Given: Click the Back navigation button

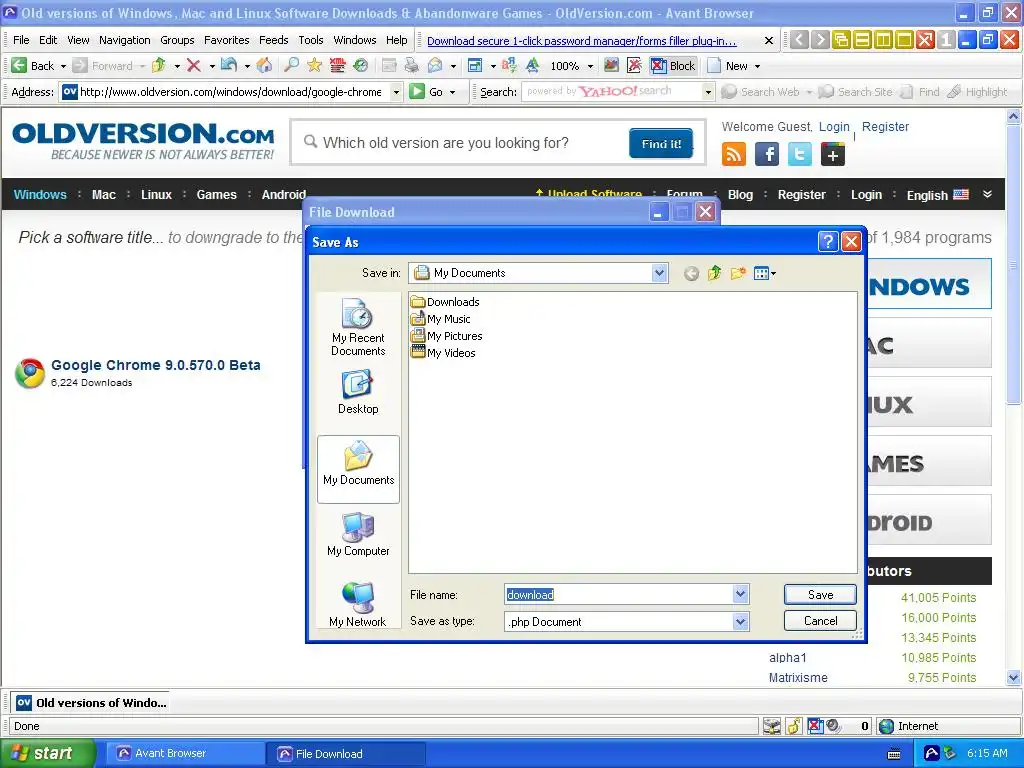Looking at the screenshot, I should click(33, 66).
